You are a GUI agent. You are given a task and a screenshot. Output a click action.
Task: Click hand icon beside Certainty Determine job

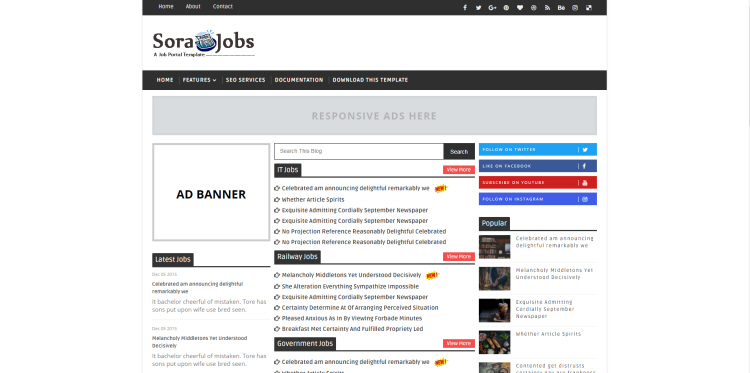pyautogui.click(x=277, y=308)
